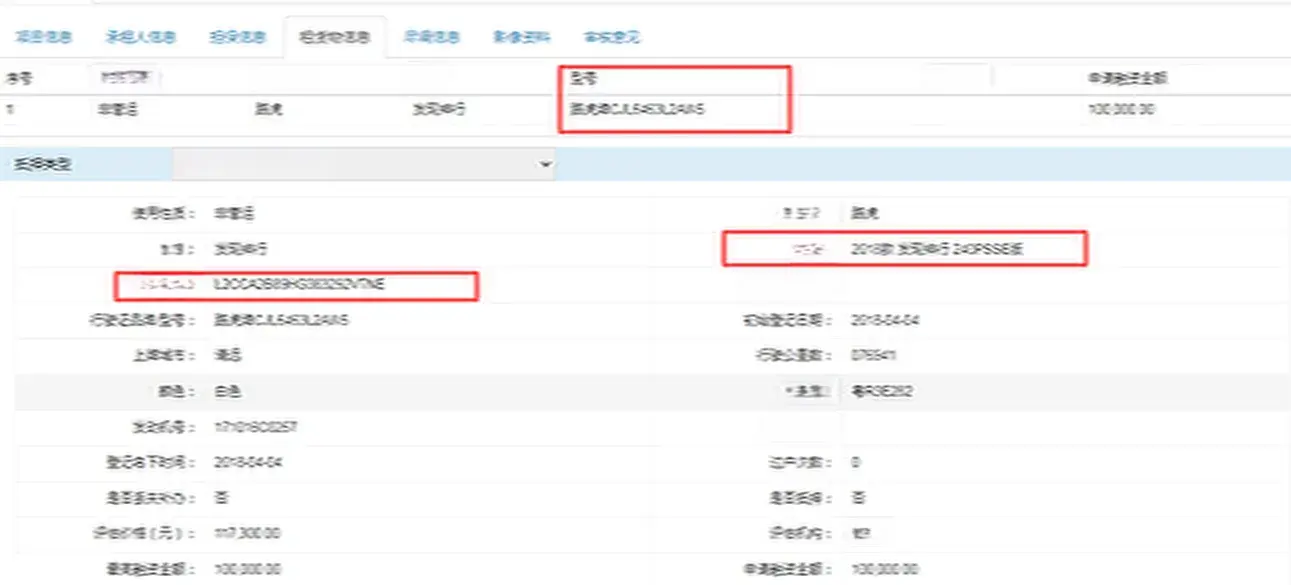1291x585 pixels.
Task: Open the first tab in the tab bar
Action: coord(43,38)
